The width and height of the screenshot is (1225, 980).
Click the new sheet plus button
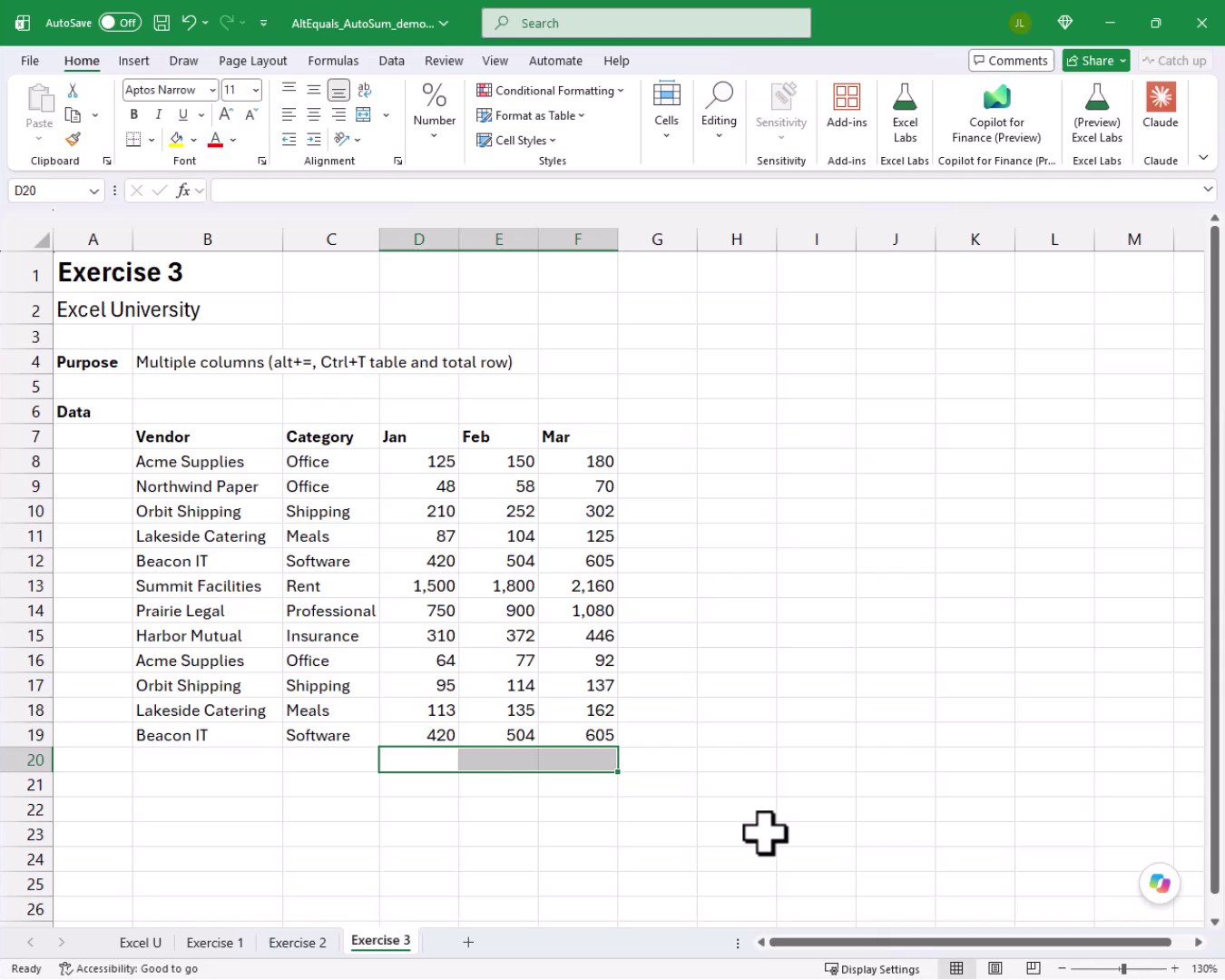468,942
